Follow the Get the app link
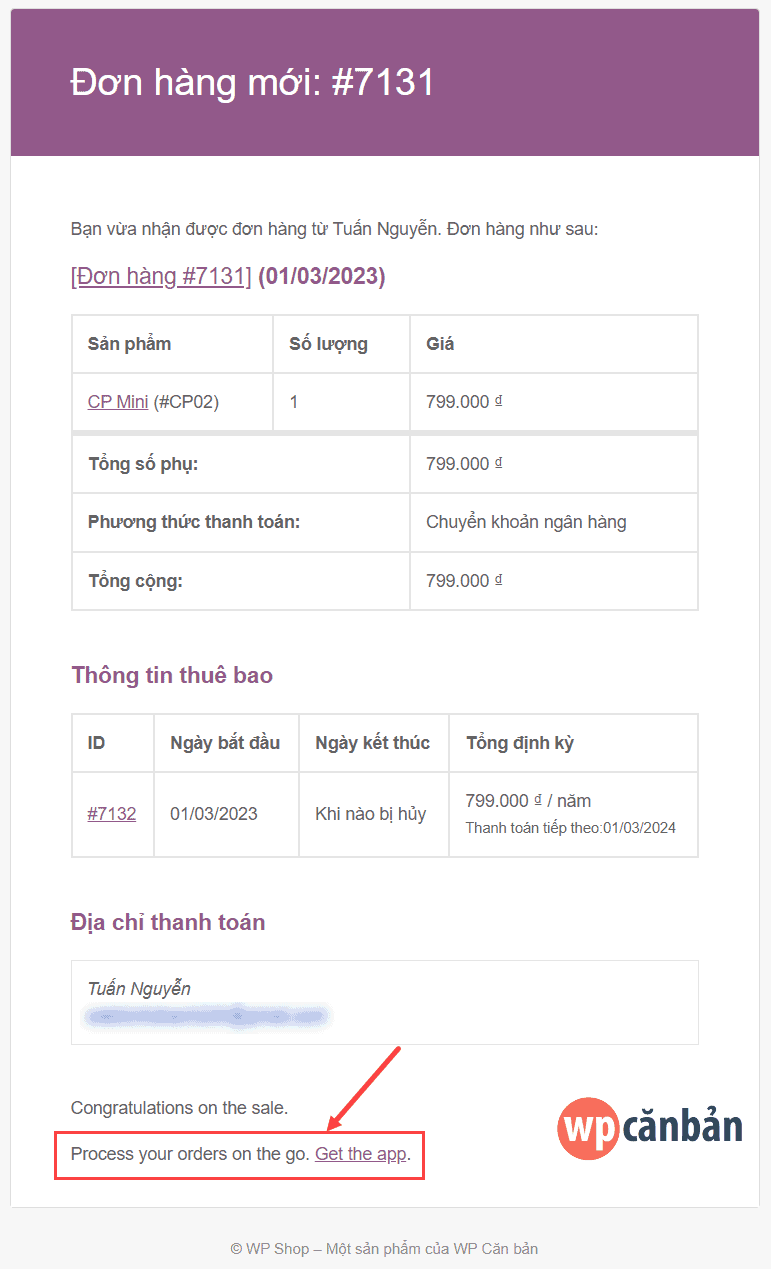The height and width of the screenshot is (1269, 771). [360, 1154]
